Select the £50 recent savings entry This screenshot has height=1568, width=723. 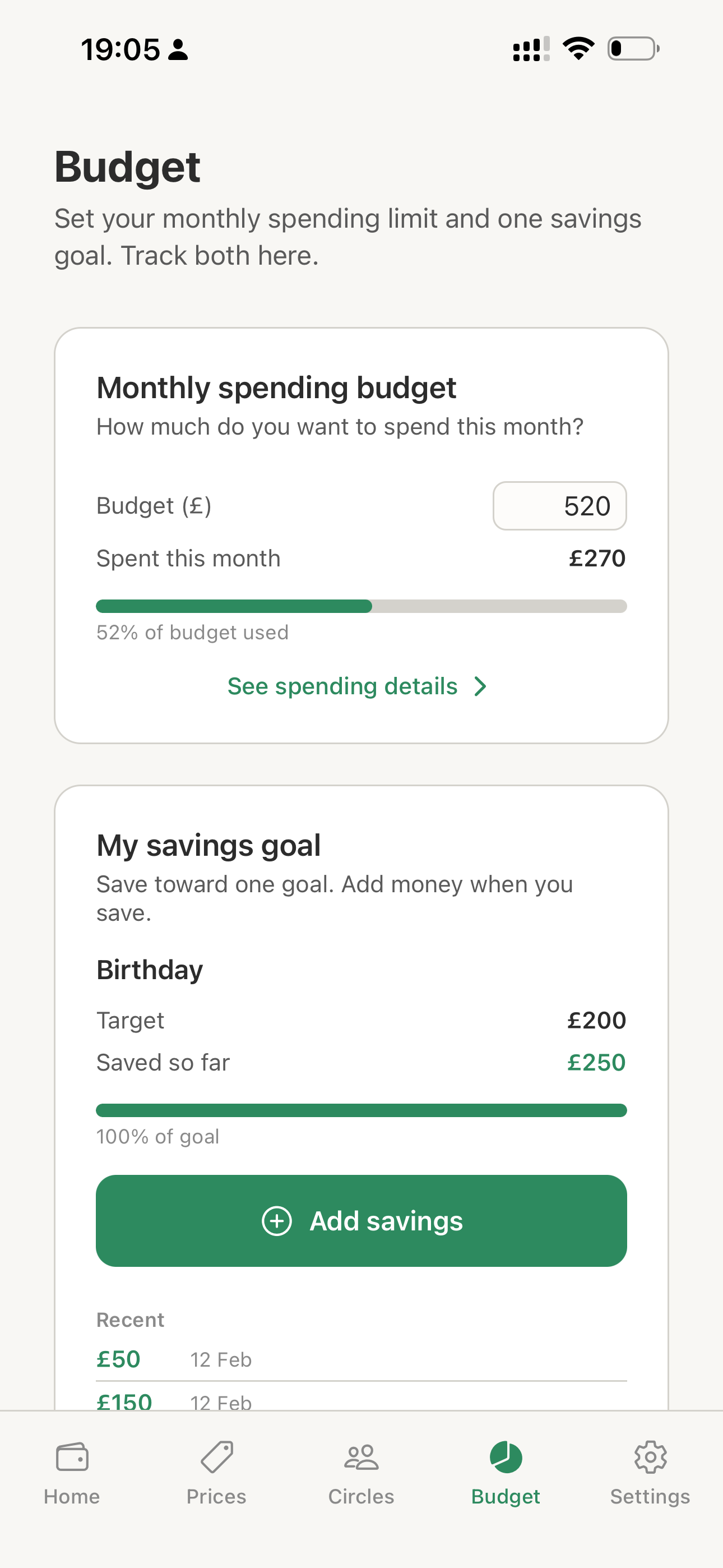[x=119, y=1359]
